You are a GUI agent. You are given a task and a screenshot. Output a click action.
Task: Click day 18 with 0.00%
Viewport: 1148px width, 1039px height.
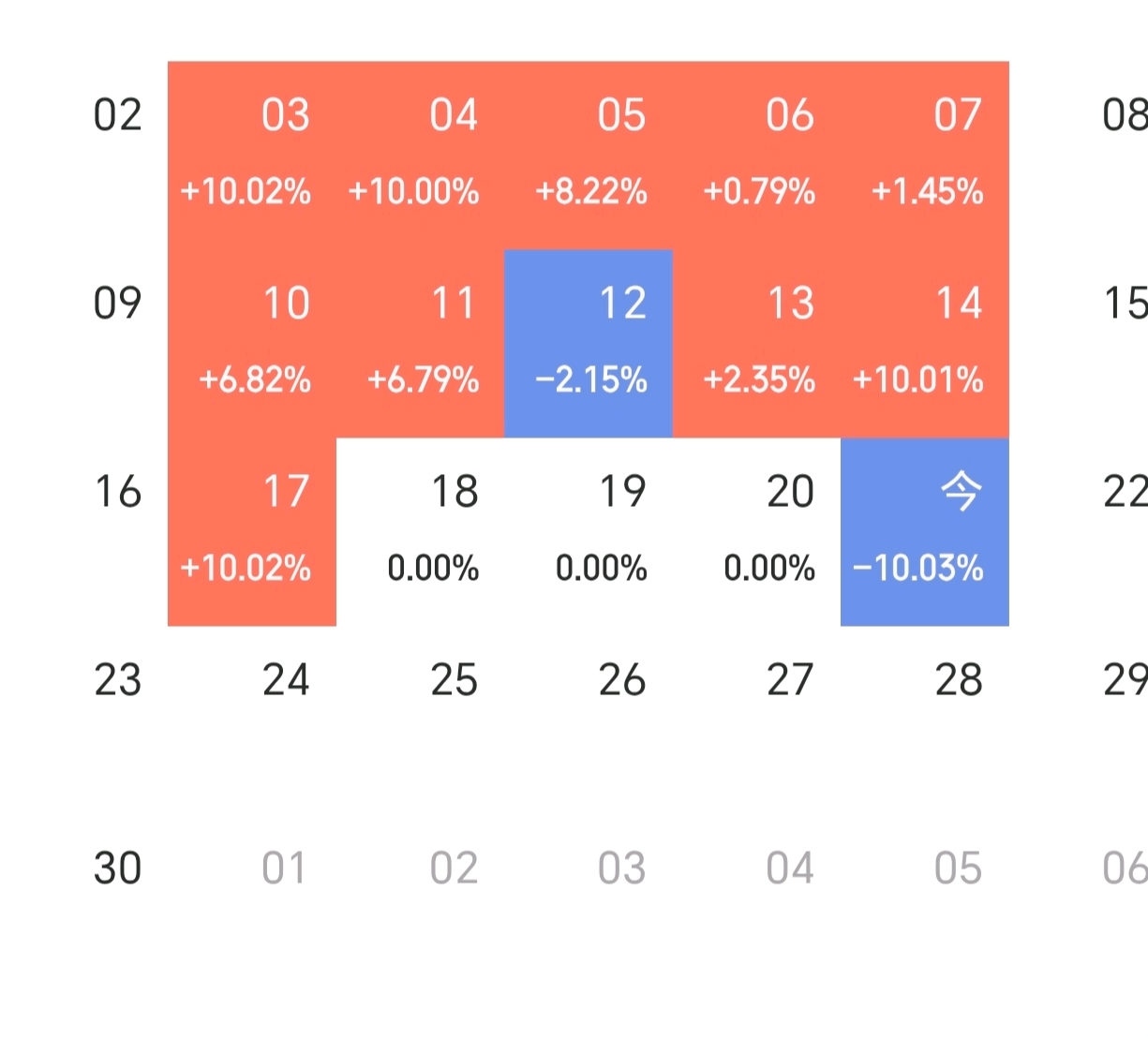click(420, 531)
